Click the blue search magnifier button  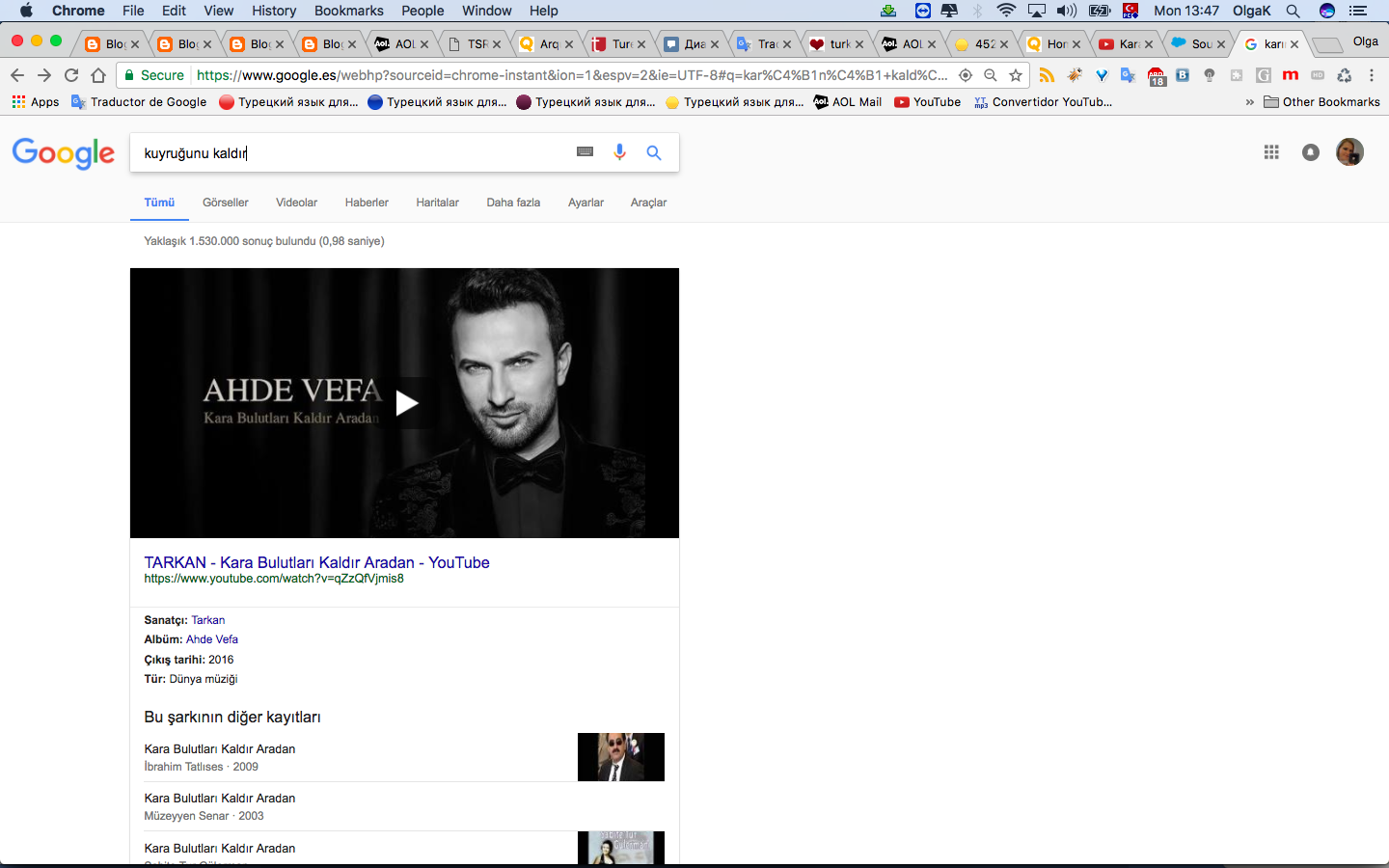(654, 152)
